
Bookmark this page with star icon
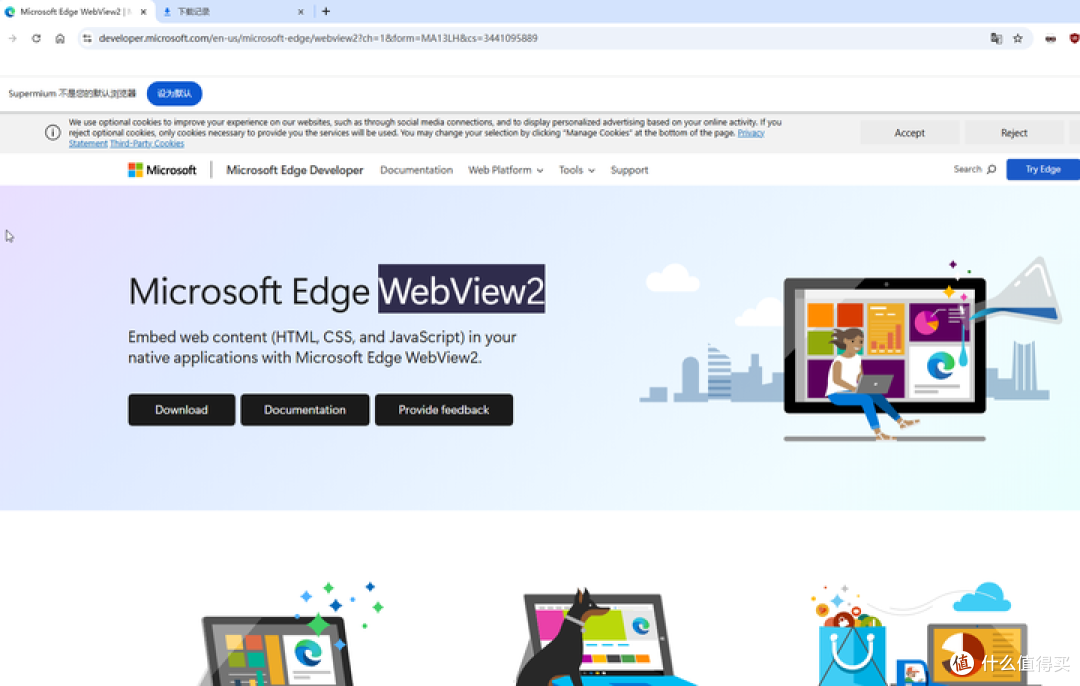(x=1018, y=39)
